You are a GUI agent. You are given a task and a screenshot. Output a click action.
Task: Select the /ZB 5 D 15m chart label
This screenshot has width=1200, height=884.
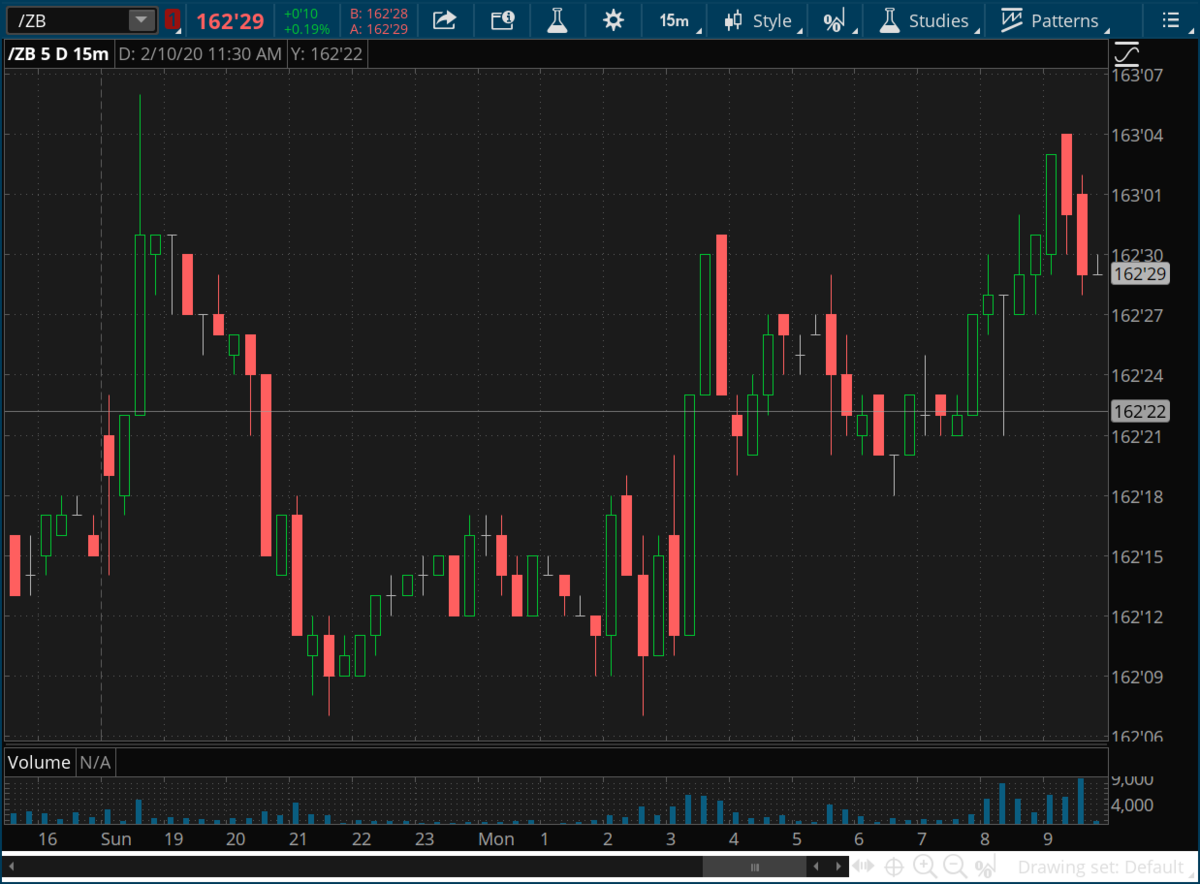coord(57,54)
